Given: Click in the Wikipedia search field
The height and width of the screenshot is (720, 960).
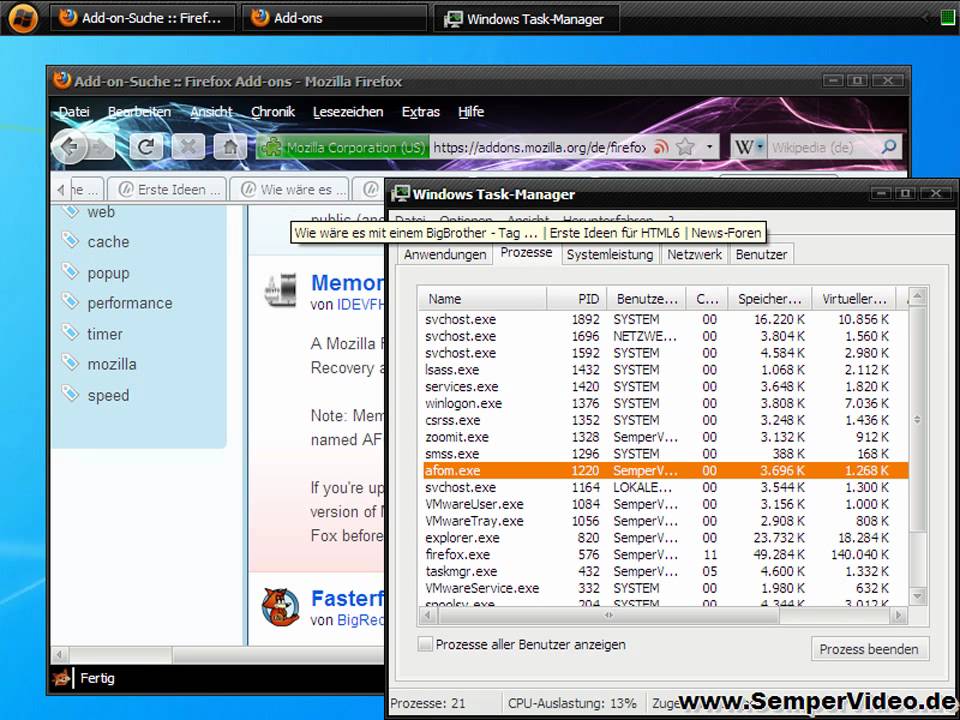Looking at the screenshot, I should 823,147.
